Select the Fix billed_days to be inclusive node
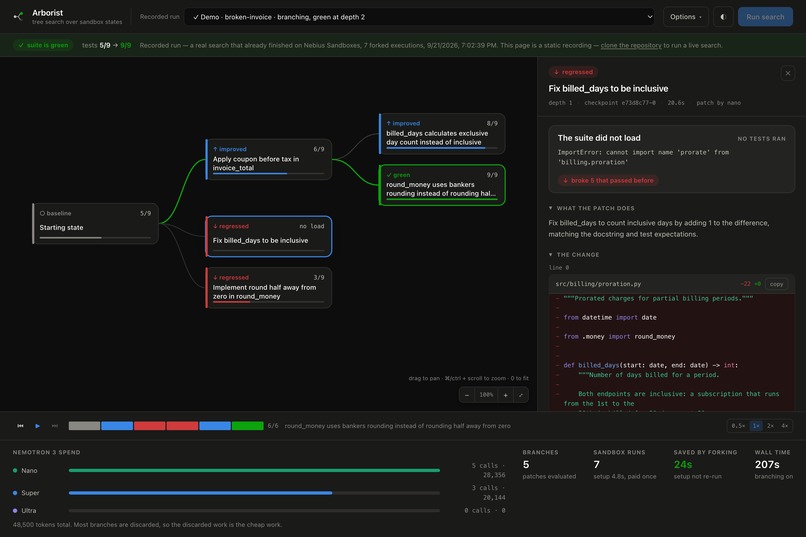Screen dimensions: 806x537 click(268, 236)
